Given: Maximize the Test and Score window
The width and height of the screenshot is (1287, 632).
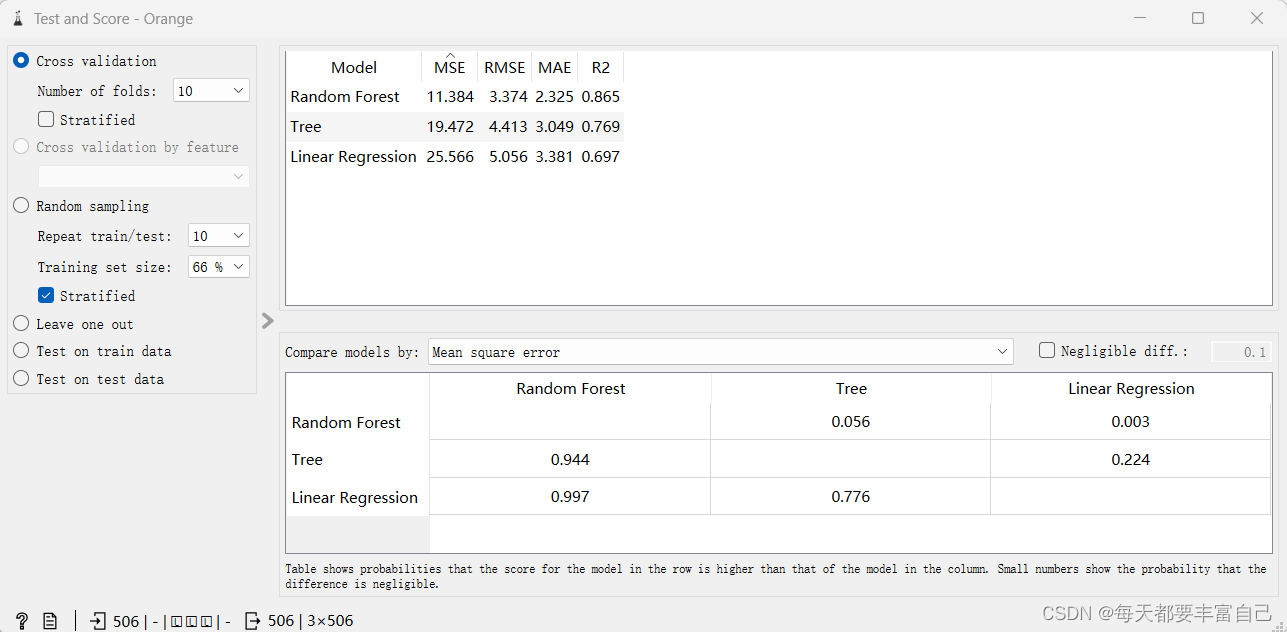Looking at the screenshot, I should tap(1198, 18).
